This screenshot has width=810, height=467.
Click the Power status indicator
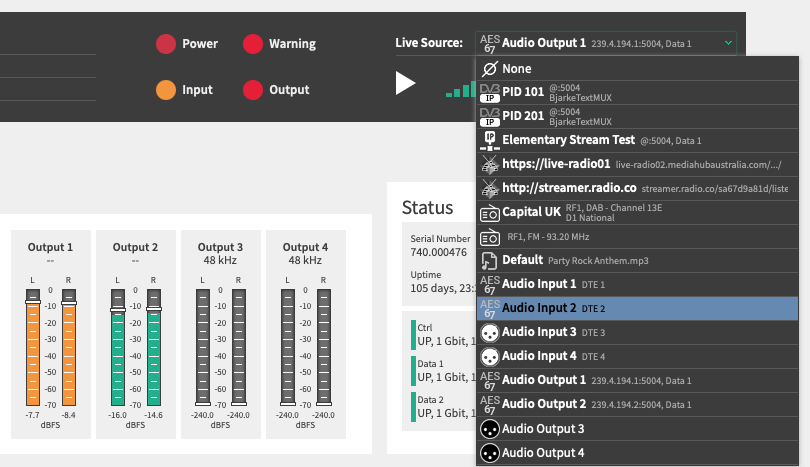pyautogui.click(x=165, y=44)
